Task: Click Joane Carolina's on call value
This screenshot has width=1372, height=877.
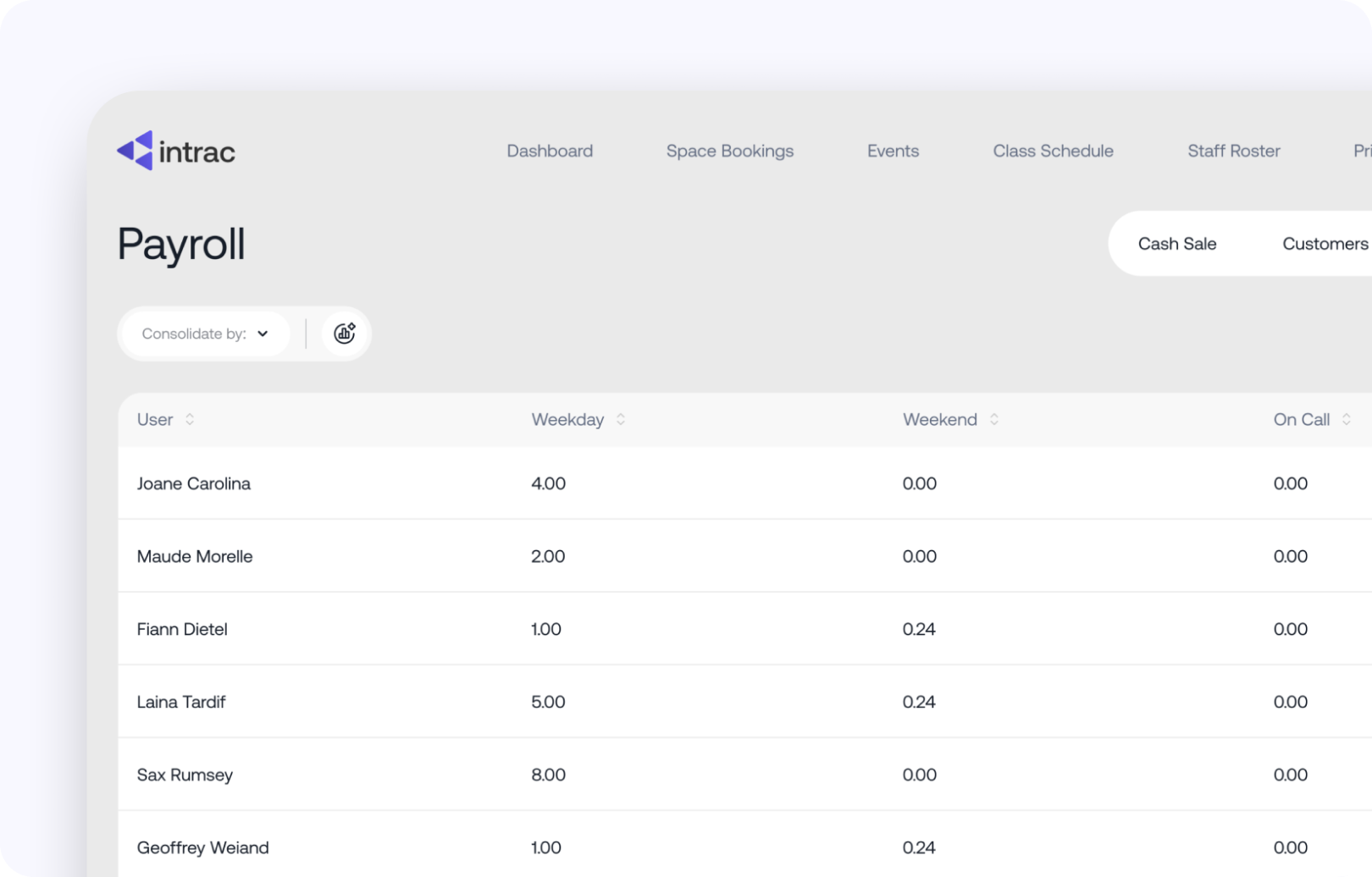Action: point(1291,483)
